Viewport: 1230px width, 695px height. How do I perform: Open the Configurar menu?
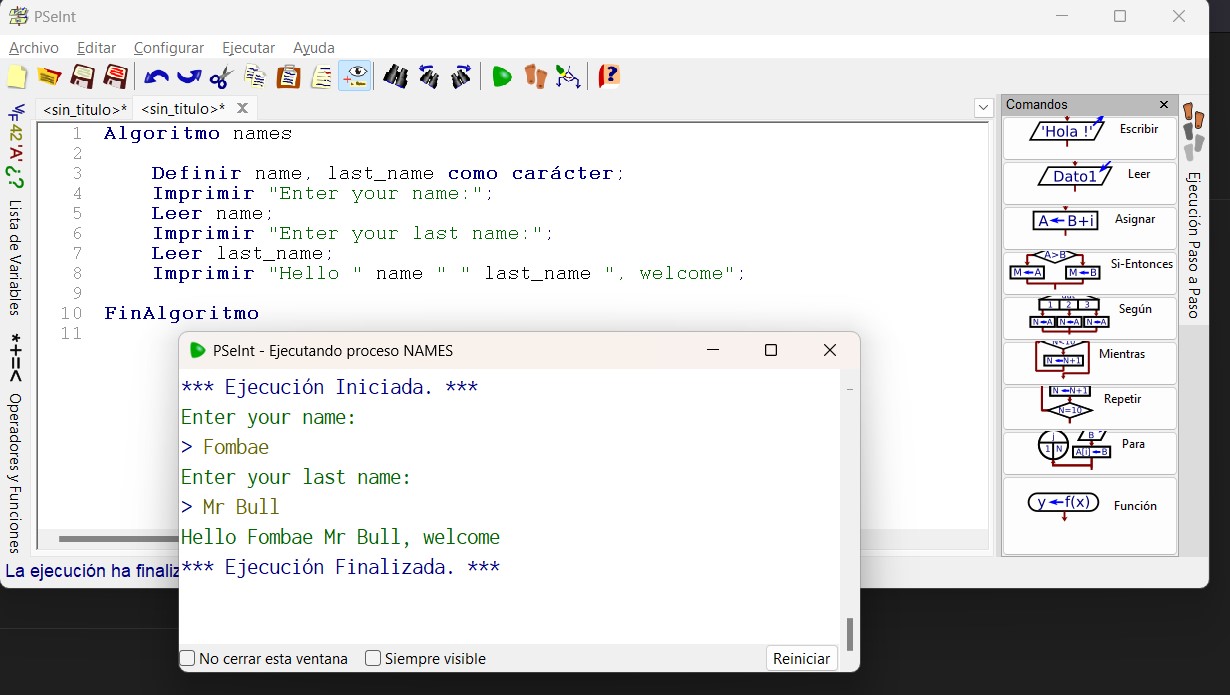pos(169,48)
